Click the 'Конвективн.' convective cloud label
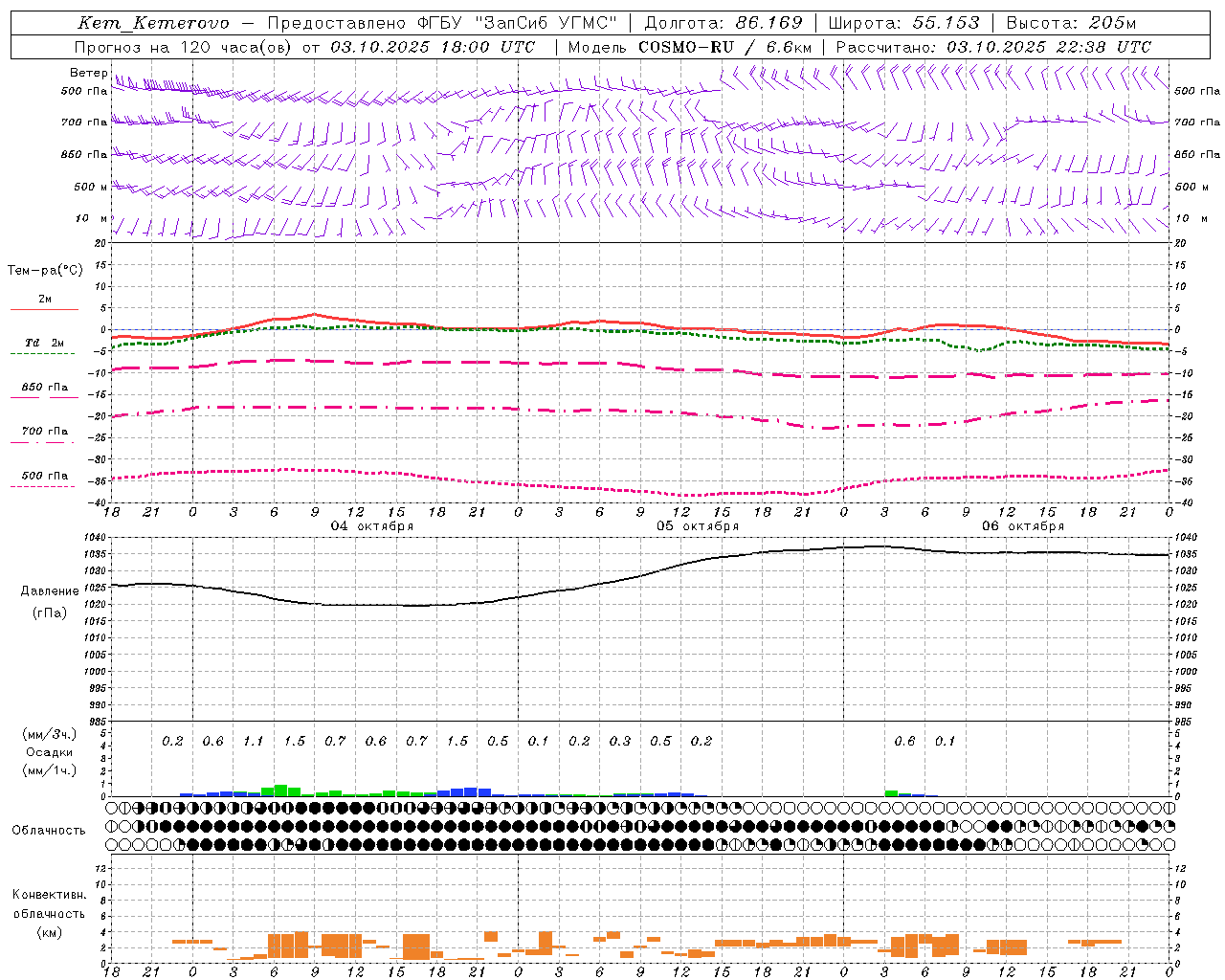The height and width of the screenshot is (980, 1225). pyautogui.click(x=49, y=895)
